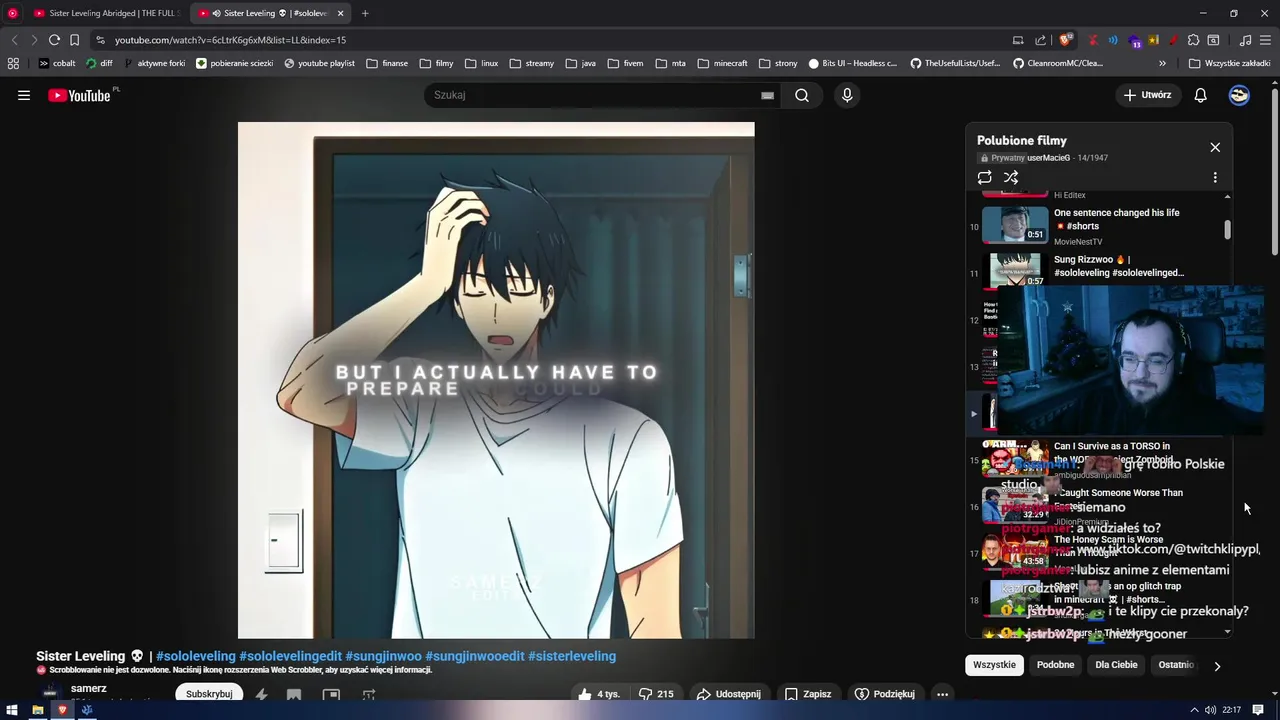Open the tab search sidebar icon
The image size is (1280, 720).
coord(1213,40)
